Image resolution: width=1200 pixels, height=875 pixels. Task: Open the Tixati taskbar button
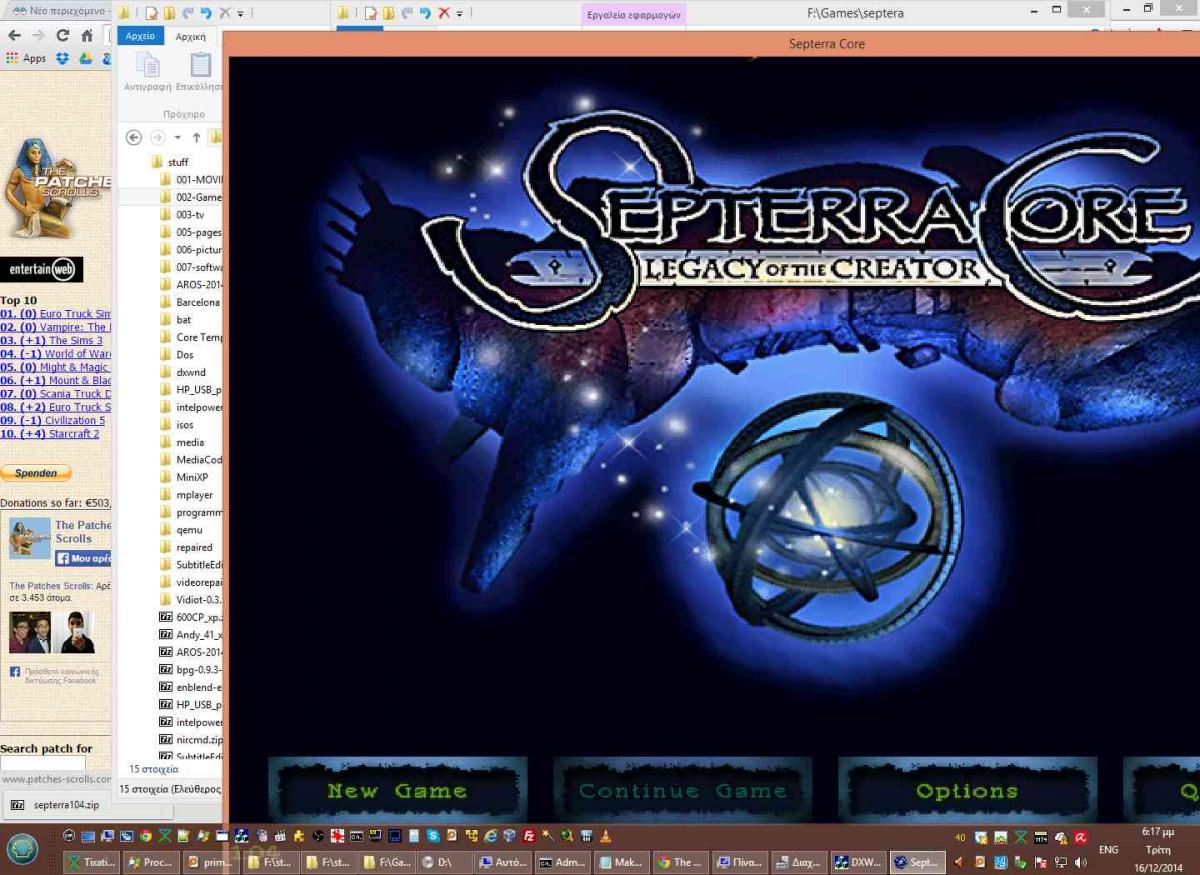pyautogui.click(x=91, y=862)
